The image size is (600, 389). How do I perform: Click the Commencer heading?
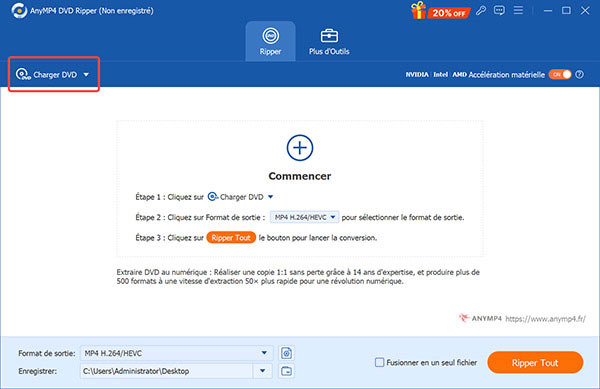300,176
